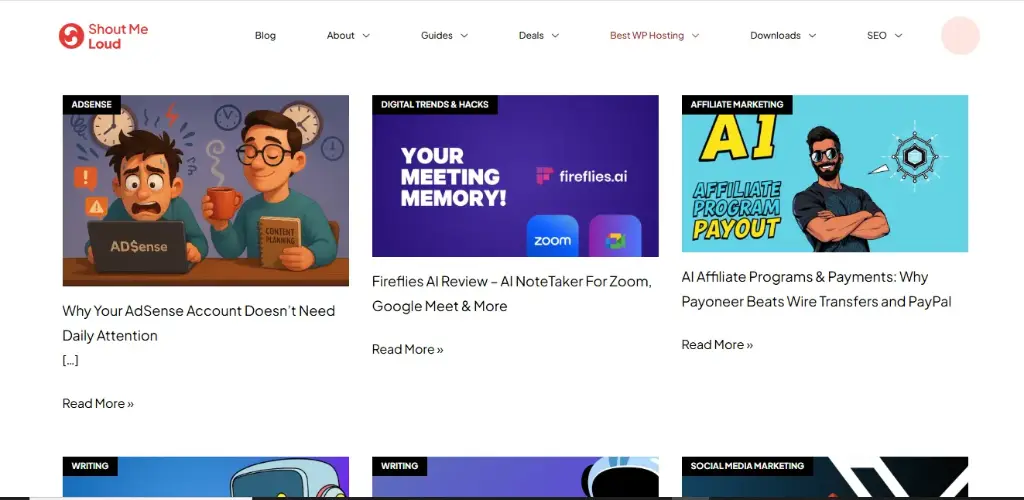Open the Blog menu item
Image resolution: width=1024 pixels, height=500 pixels.
(x=265, y=36)
